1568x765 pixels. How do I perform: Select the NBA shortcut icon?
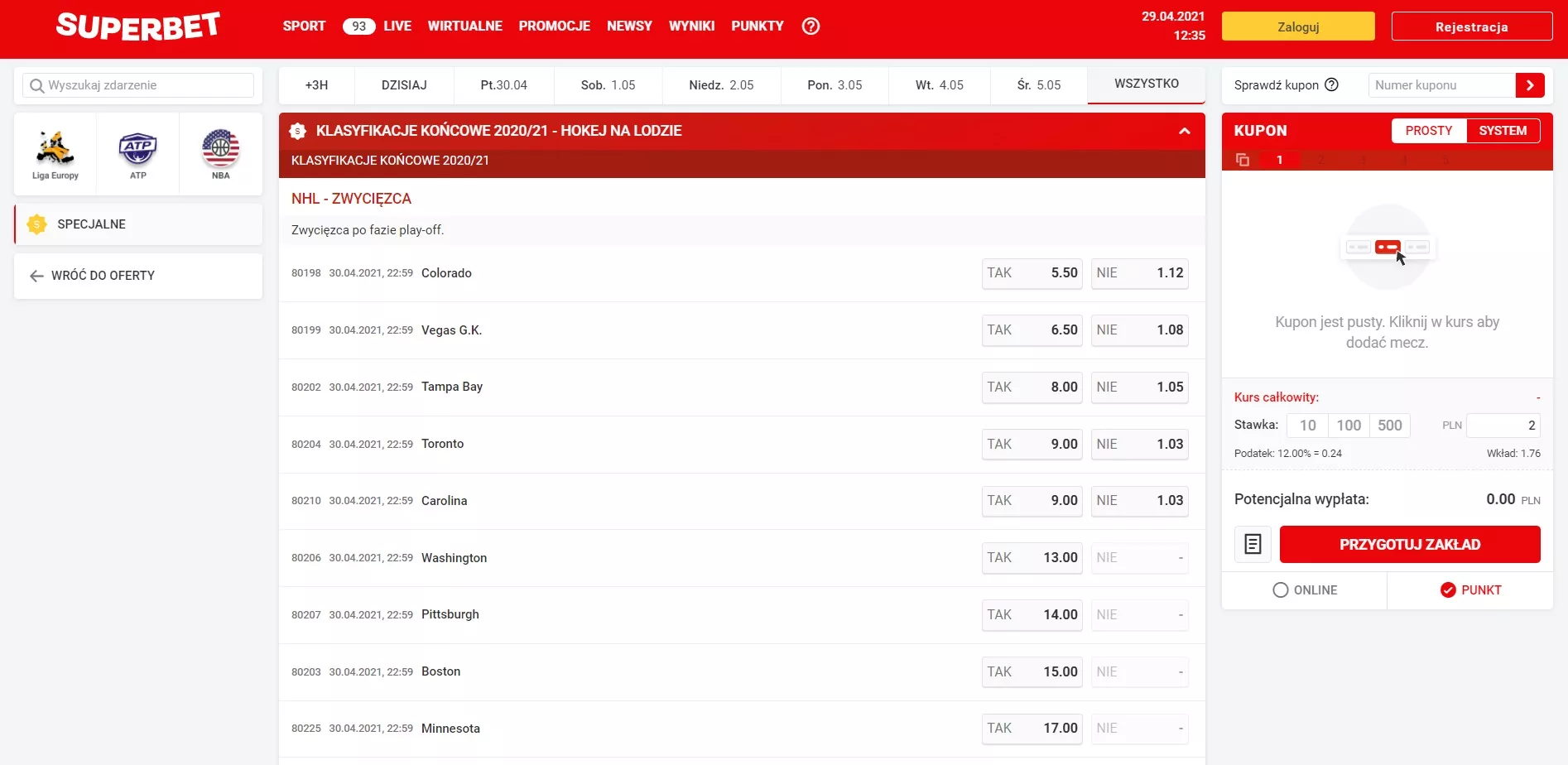[221, 154]
